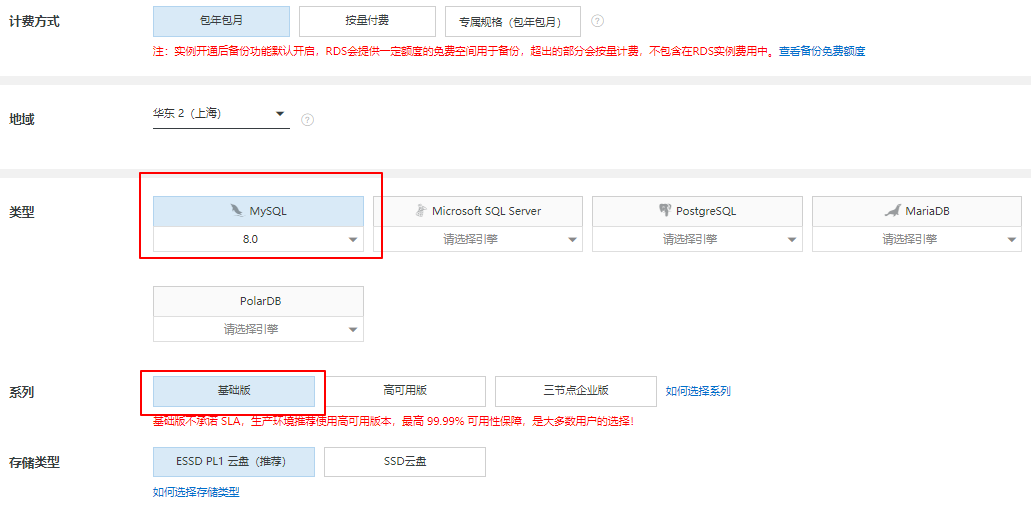The width and height of the screenshot is (1031, 512).
Task: Expand the 华东 2（上海）region dropdown
Action: [221, 114]
